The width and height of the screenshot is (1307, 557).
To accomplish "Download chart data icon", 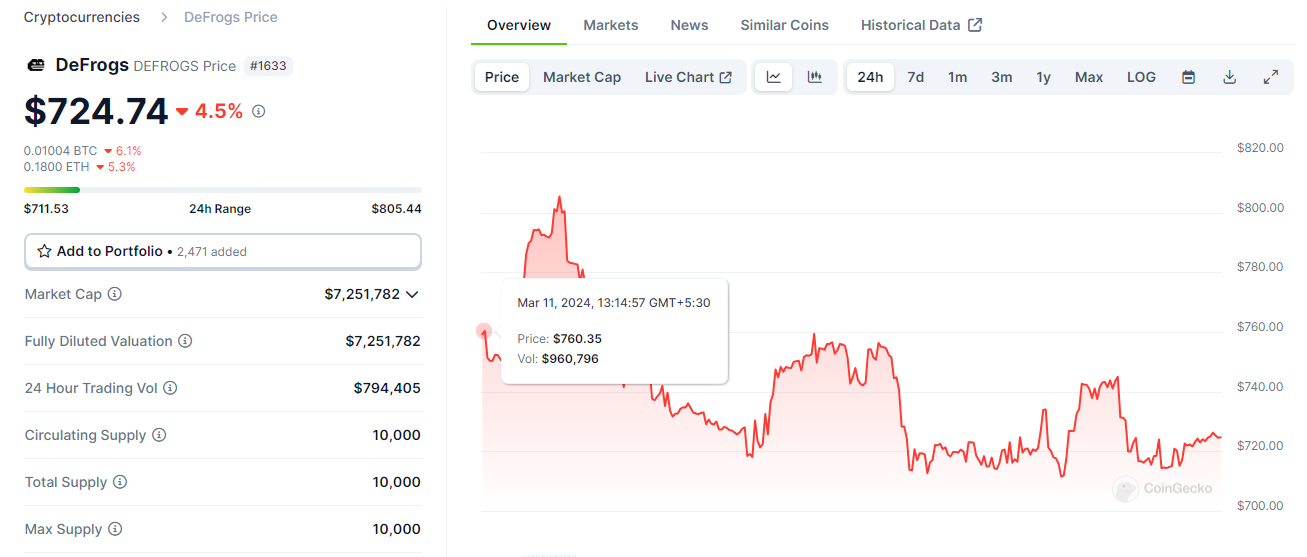I will click(1230, 77).
